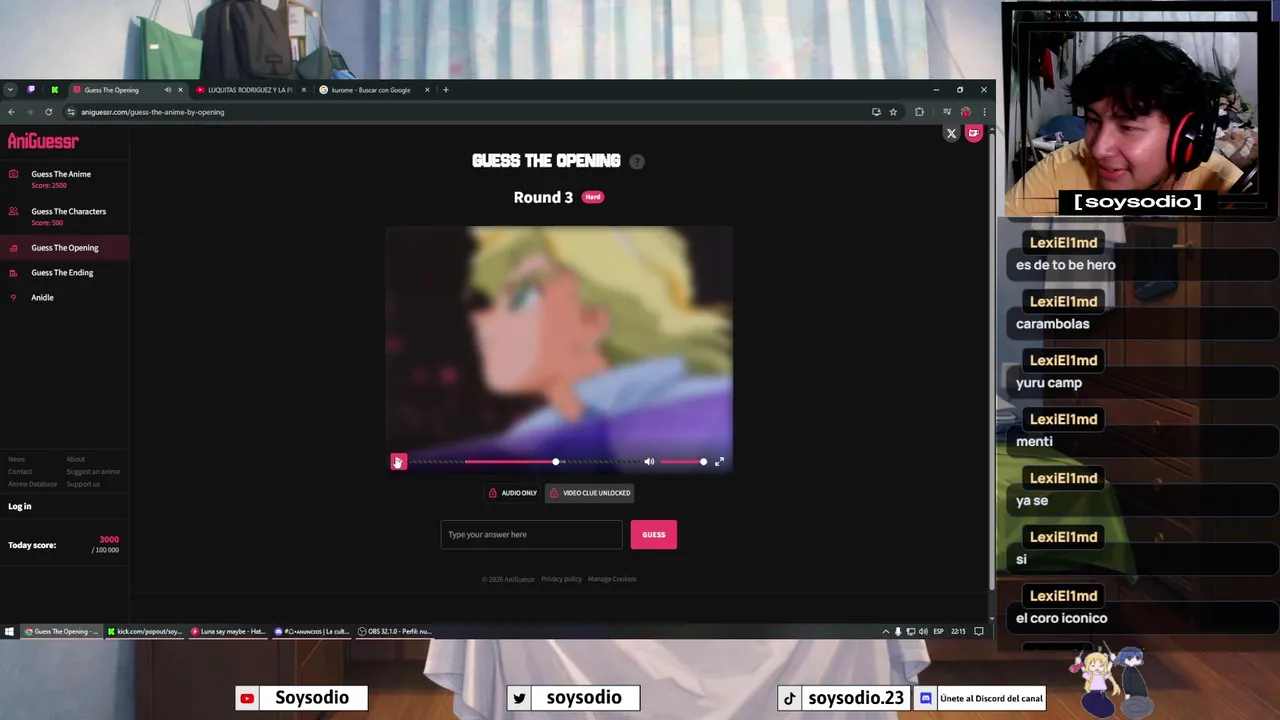
Task: Bookmark this page with the star
Action: coord(893,112)
